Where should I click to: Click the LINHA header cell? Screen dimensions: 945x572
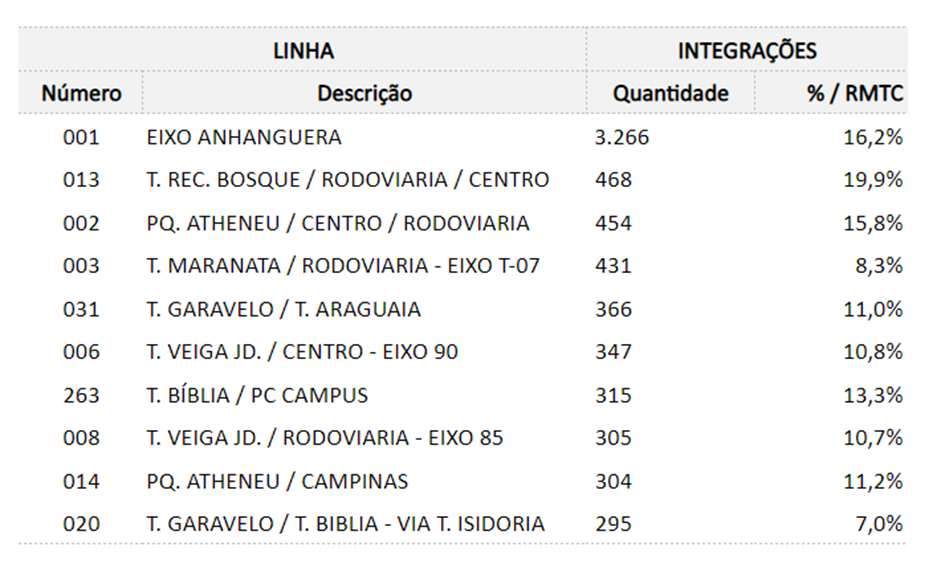point(303,51)
